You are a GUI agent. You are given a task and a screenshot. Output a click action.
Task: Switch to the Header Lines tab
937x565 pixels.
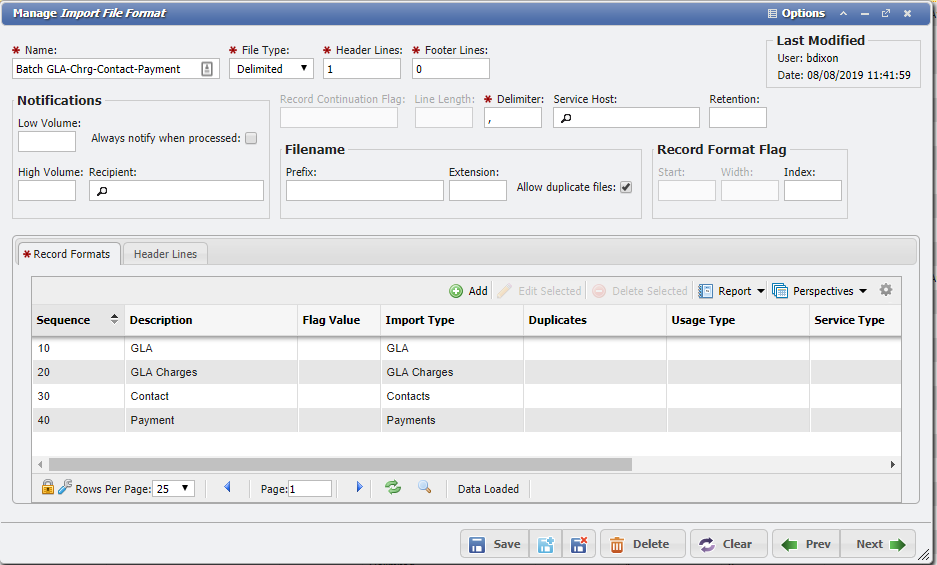tap(165, 254)
